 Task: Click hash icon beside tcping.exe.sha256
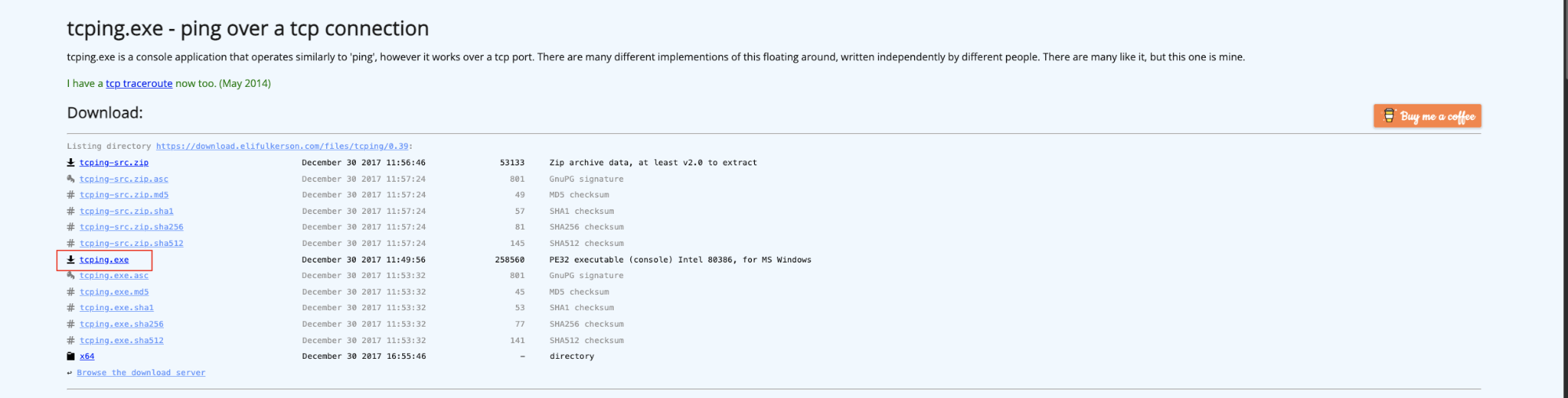tap(71, 324)
